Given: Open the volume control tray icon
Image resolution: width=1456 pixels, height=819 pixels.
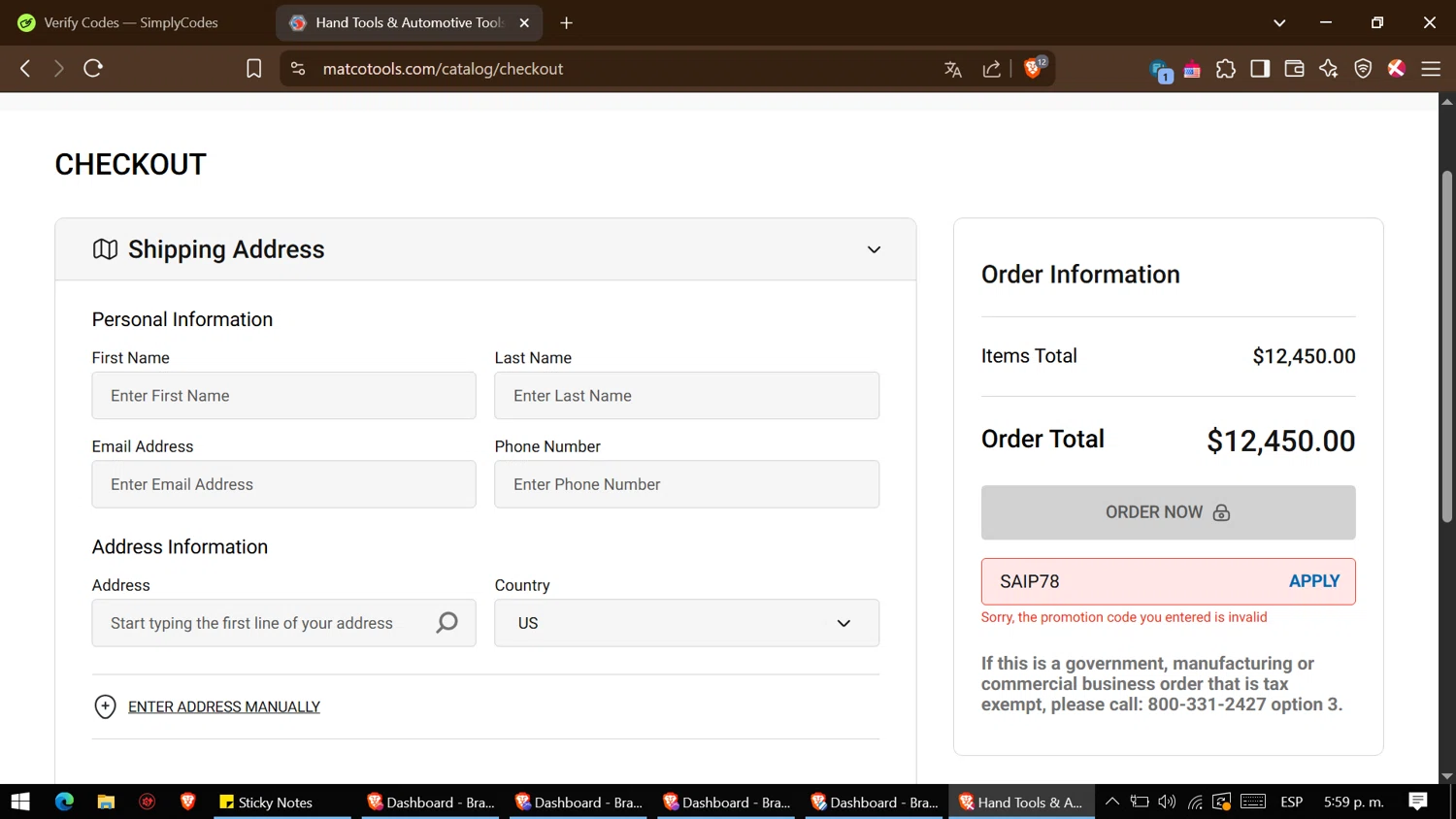Looking at the screenshot, I should (1167, 802).
